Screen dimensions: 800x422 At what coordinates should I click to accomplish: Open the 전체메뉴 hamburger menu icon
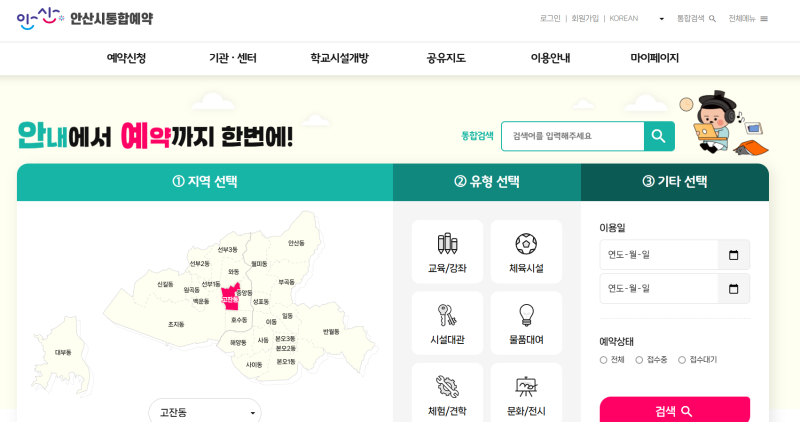point(764,19)
